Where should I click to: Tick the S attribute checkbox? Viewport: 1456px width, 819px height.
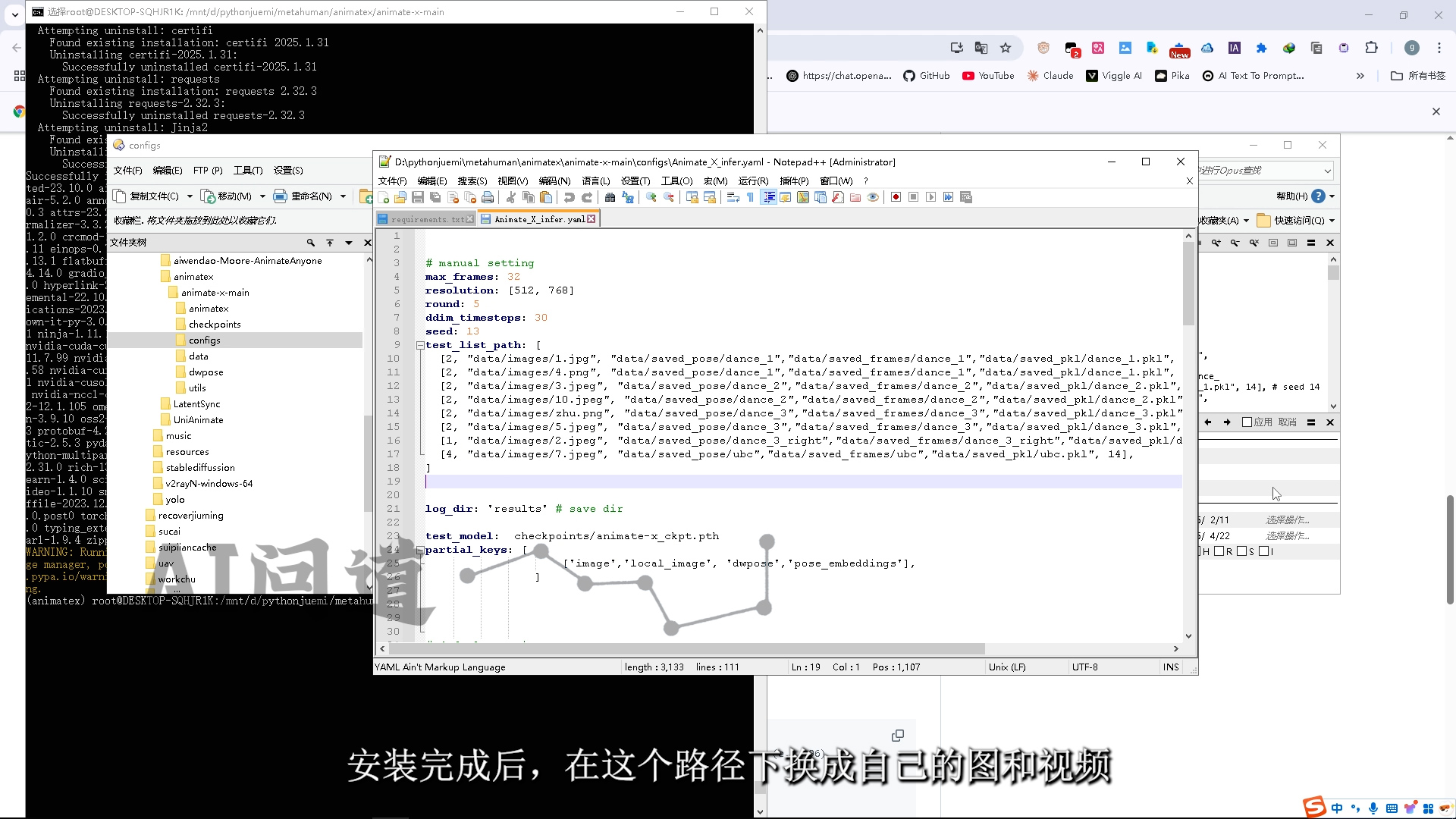[x=1241, y=551]
